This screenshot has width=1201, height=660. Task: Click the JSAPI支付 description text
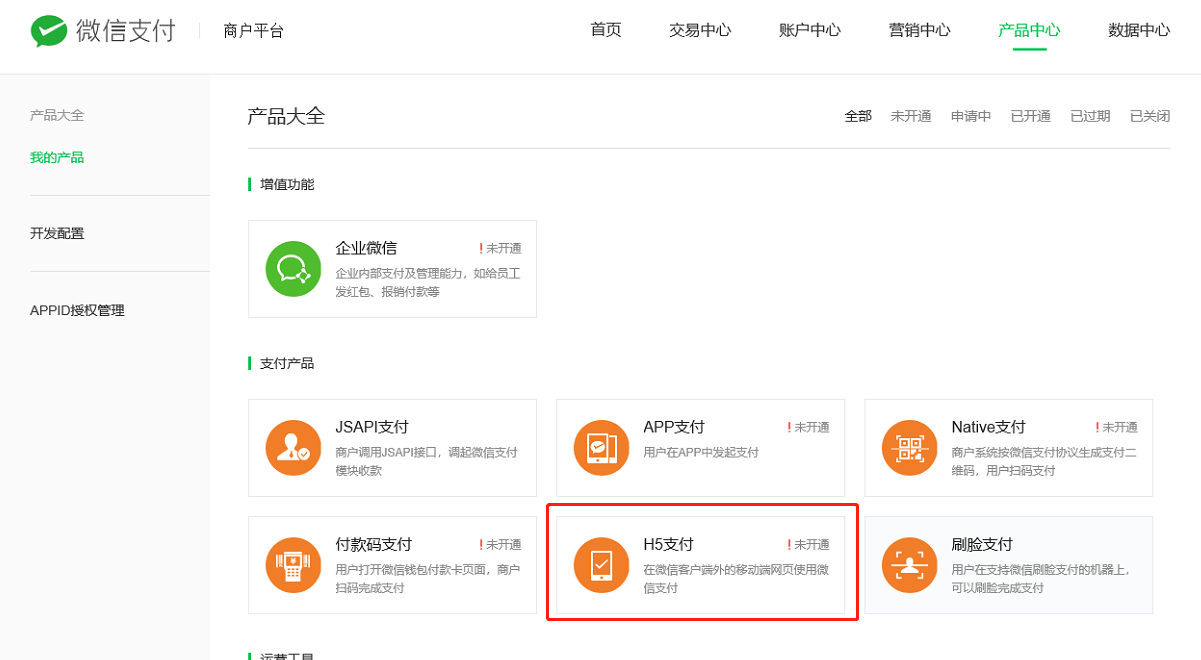pyautogui.click(x=427, y=461)
